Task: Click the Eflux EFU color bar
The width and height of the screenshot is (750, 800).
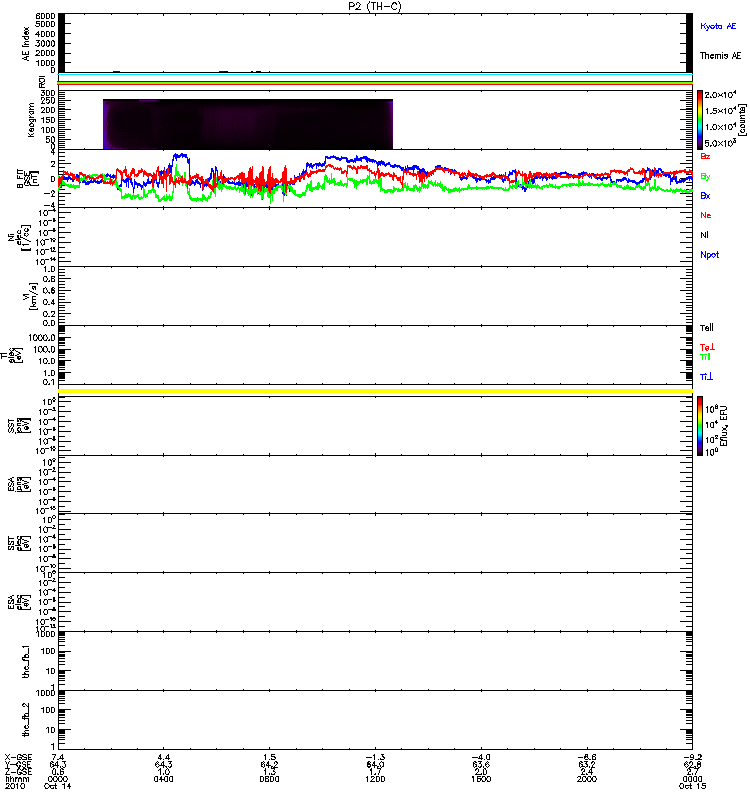Action: click(x=700, y=426)
